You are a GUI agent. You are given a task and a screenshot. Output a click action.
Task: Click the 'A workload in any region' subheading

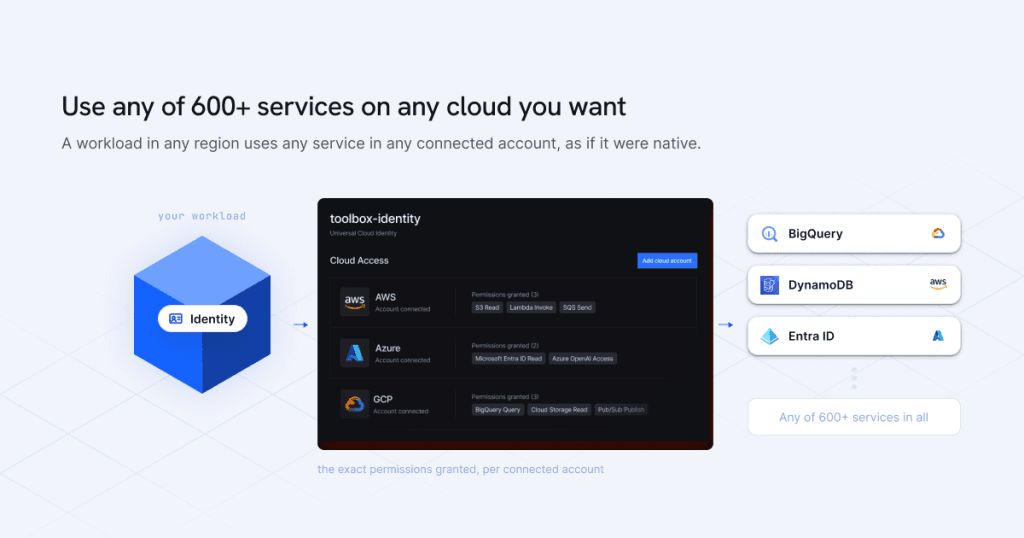point(381,143)
